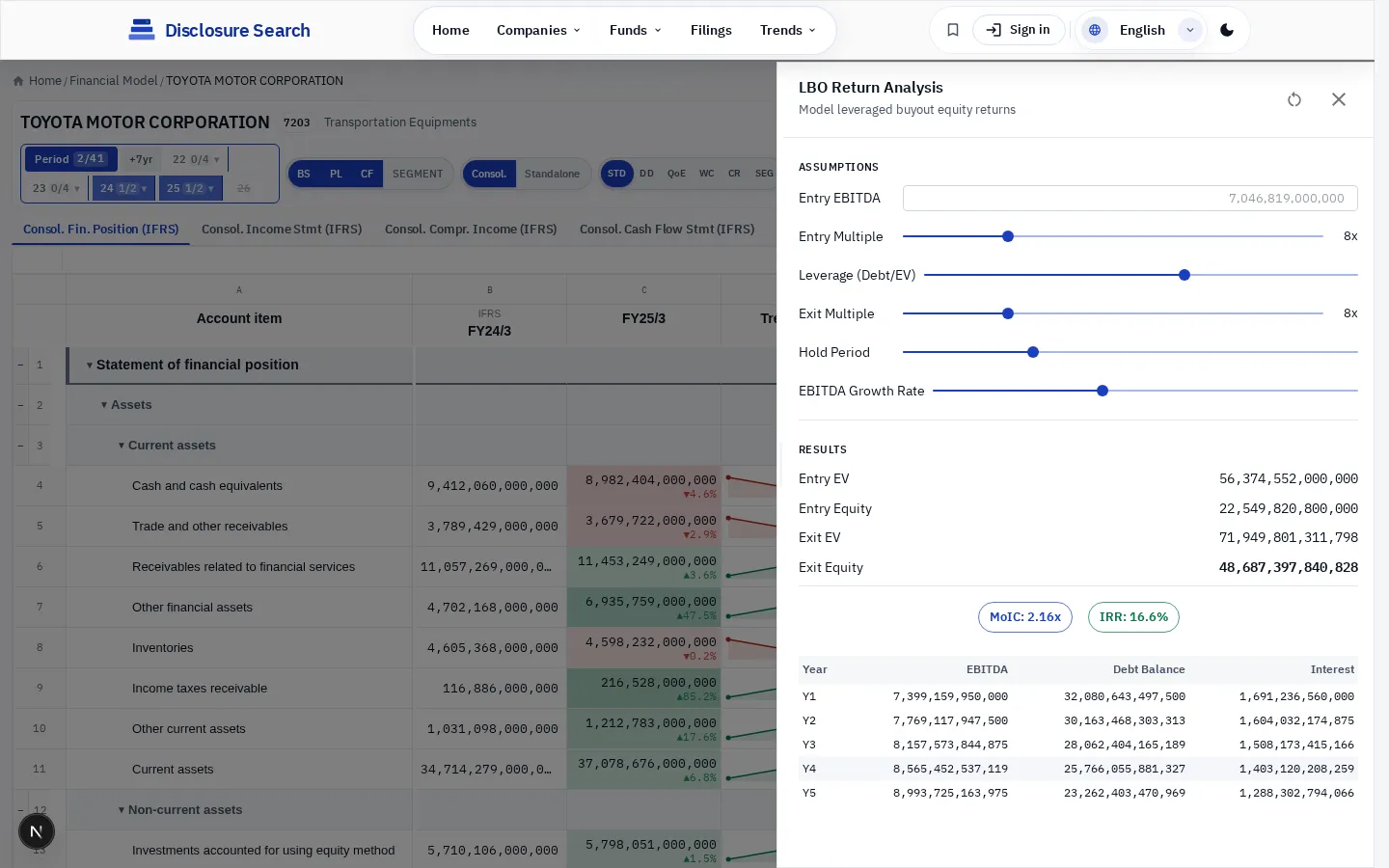
Task: Click the Period 2/41 button
Action: coord(71,159)
